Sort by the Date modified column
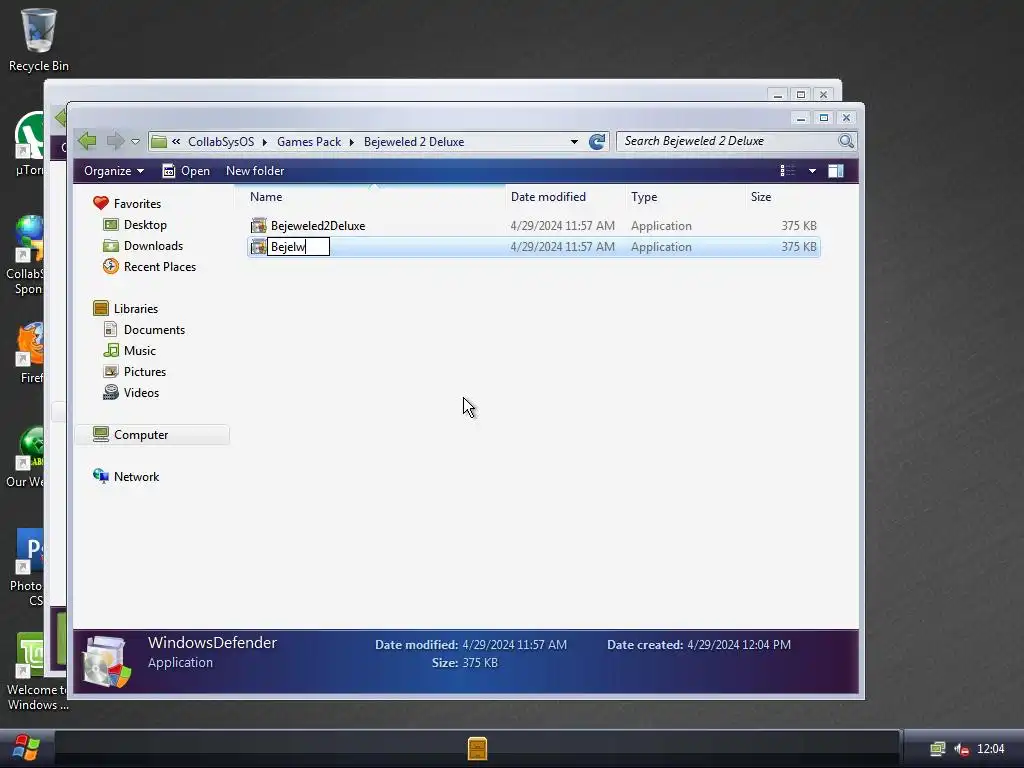 coord(566,197)
